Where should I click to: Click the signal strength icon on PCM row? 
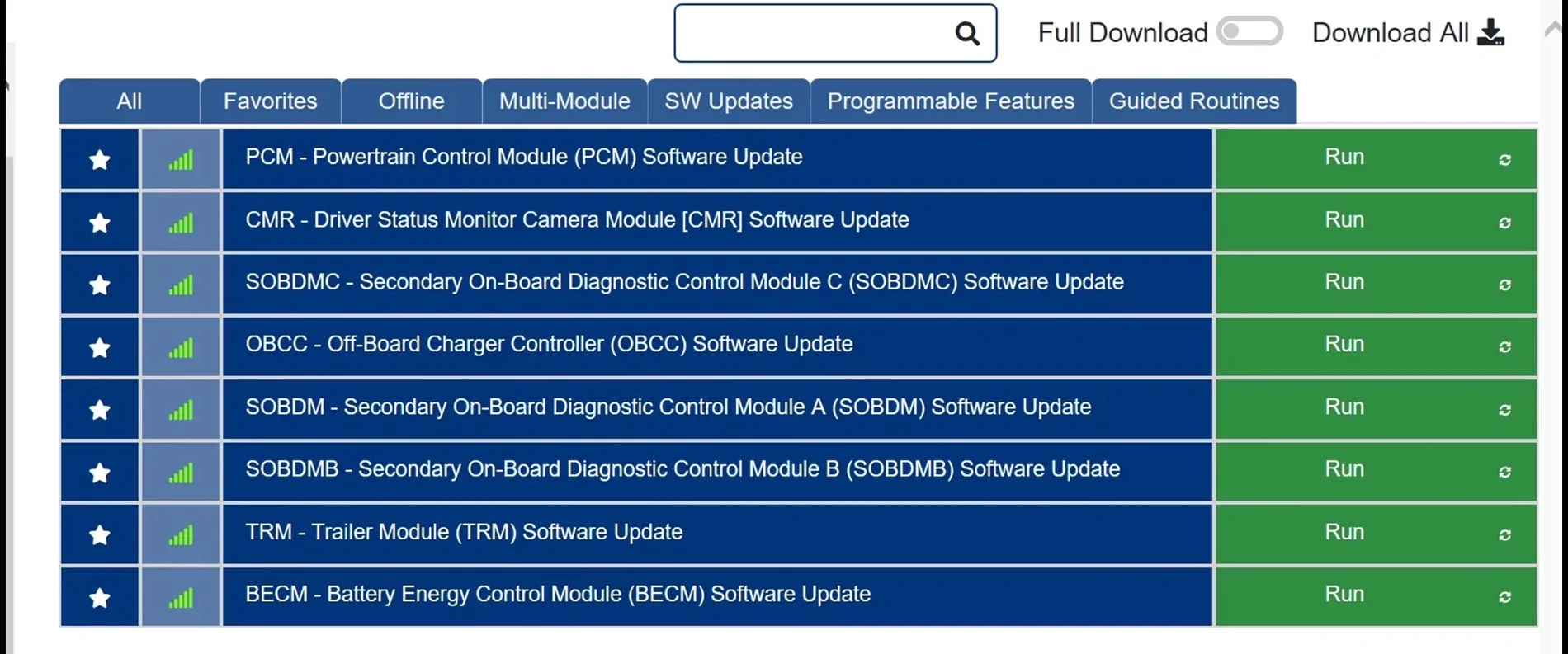180,160
